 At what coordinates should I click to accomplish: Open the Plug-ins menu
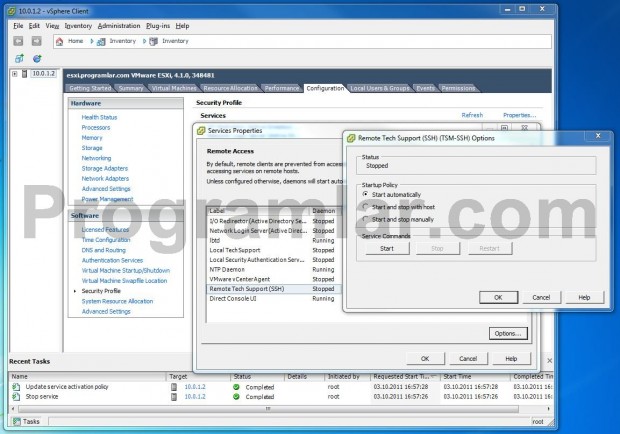coord(158,26)
